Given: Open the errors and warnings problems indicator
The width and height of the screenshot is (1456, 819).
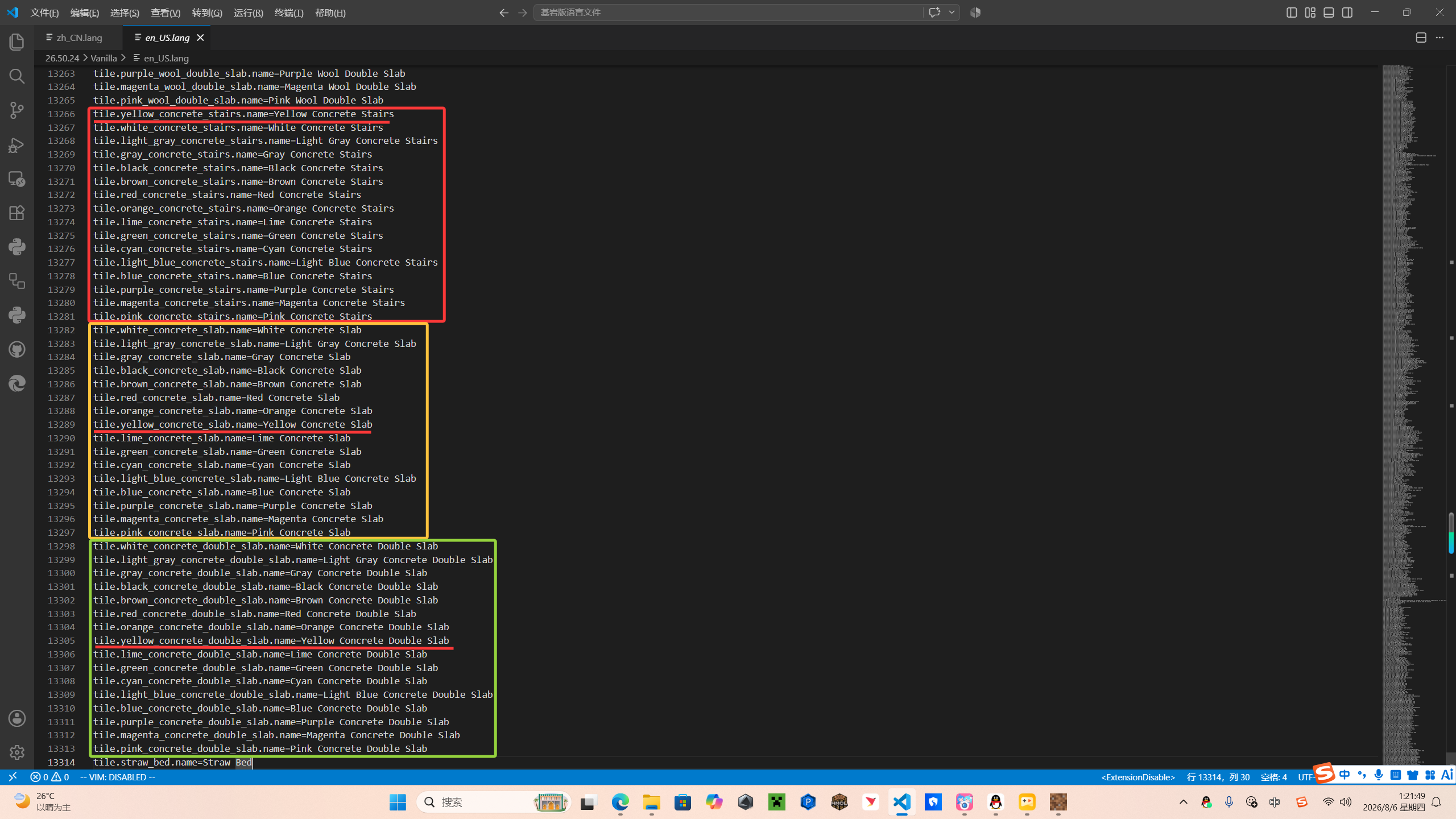Looking at the screenshot, I should point(49,777).
